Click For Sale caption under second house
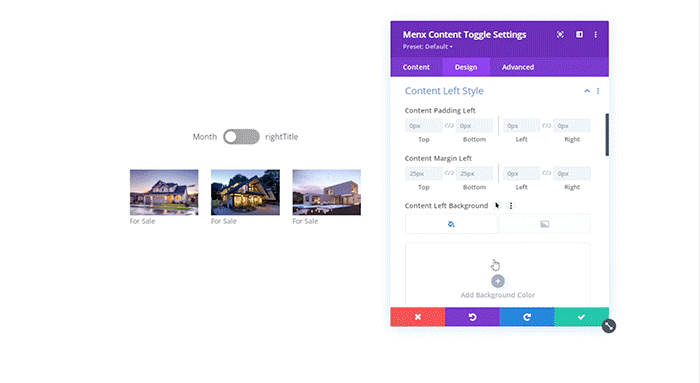Viewport: 700px width, 383px height. click(224, 221)
